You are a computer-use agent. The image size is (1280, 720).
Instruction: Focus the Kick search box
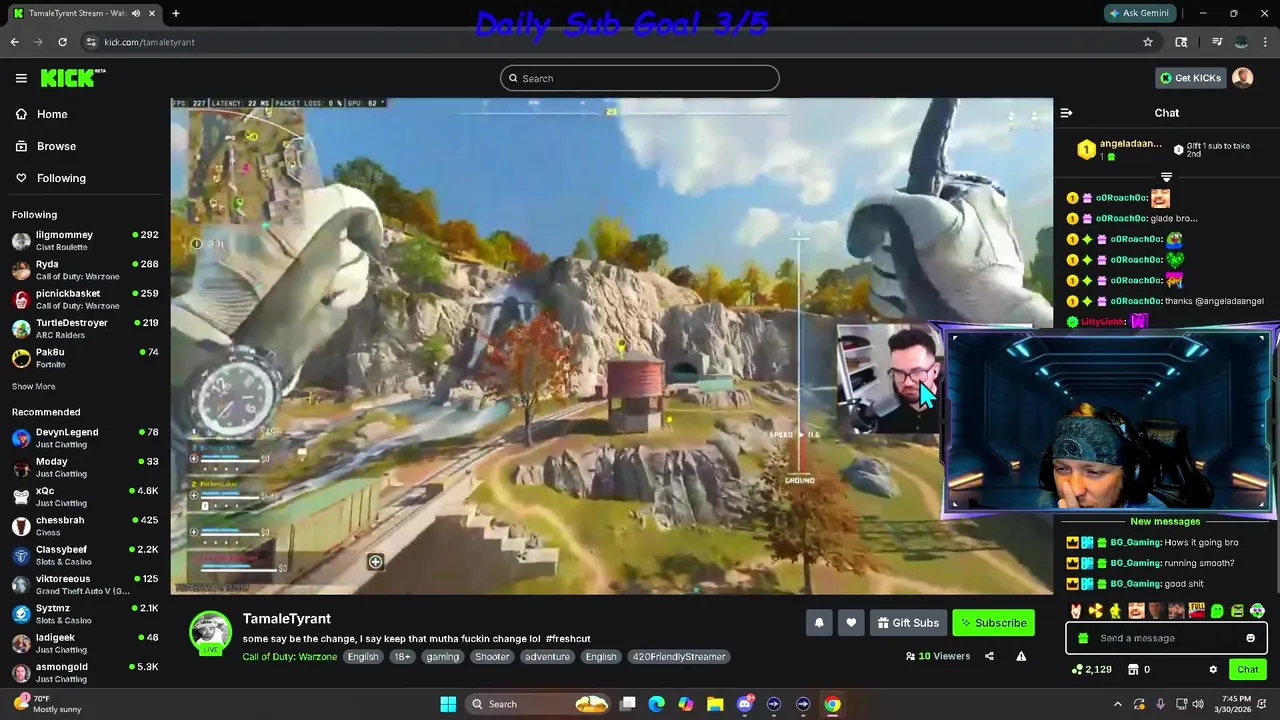(x=640, y=78)
